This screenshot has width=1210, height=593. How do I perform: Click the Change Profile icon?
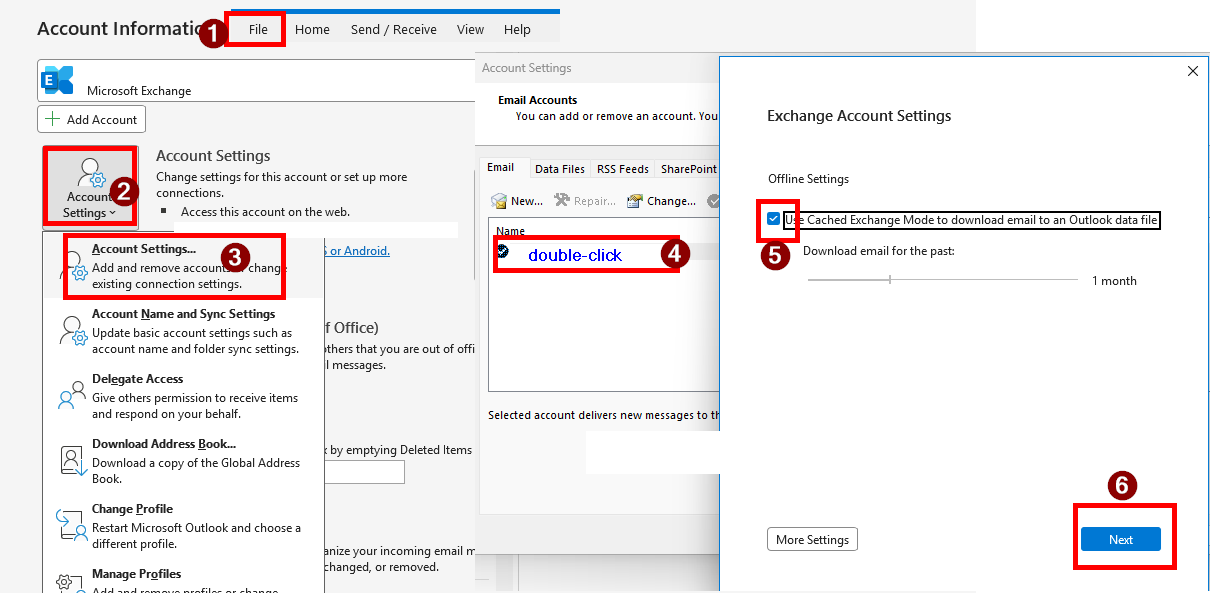(x=72, y=525)
